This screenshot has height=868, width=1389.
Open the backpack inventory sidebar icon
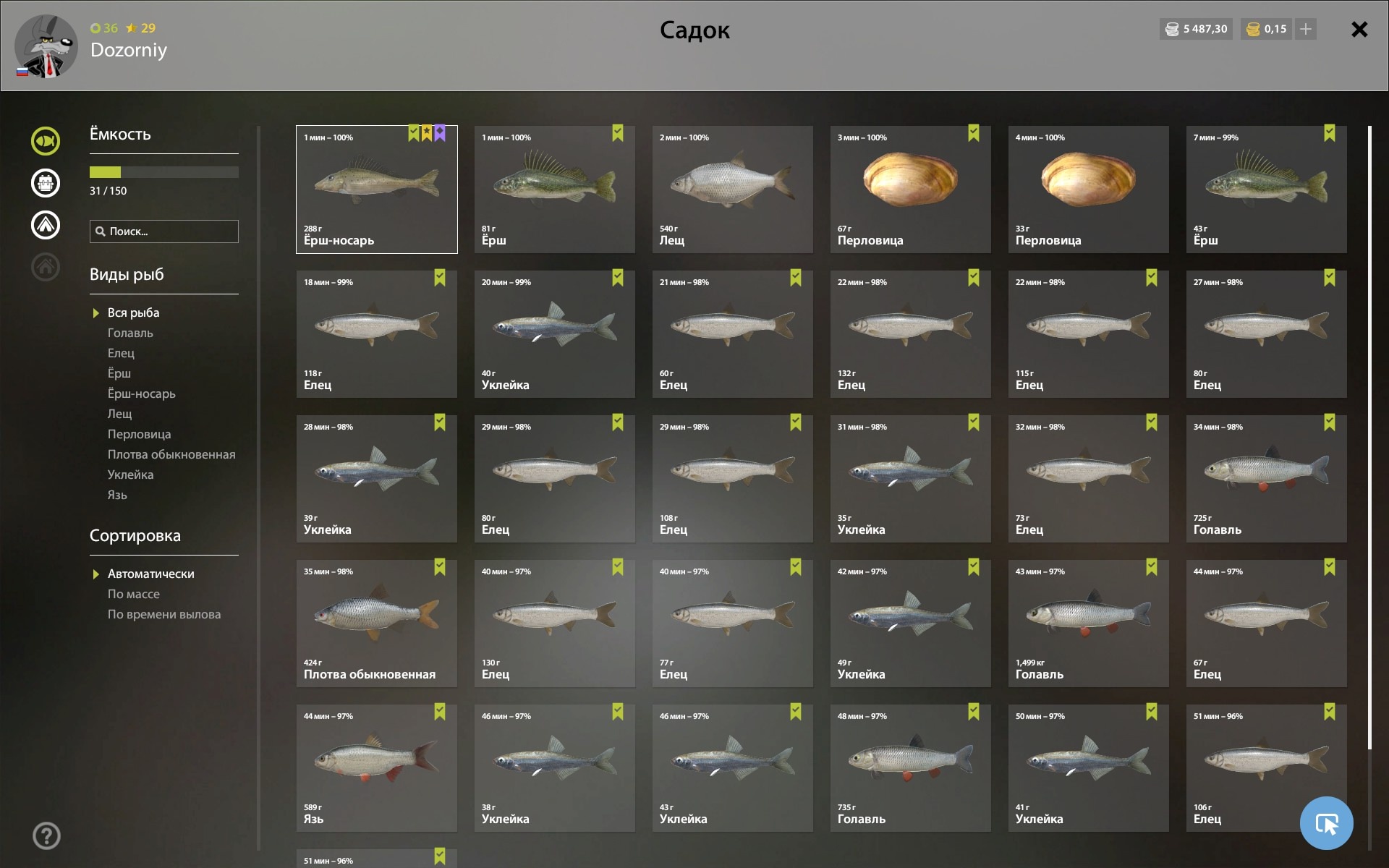[x=46, y=183]
